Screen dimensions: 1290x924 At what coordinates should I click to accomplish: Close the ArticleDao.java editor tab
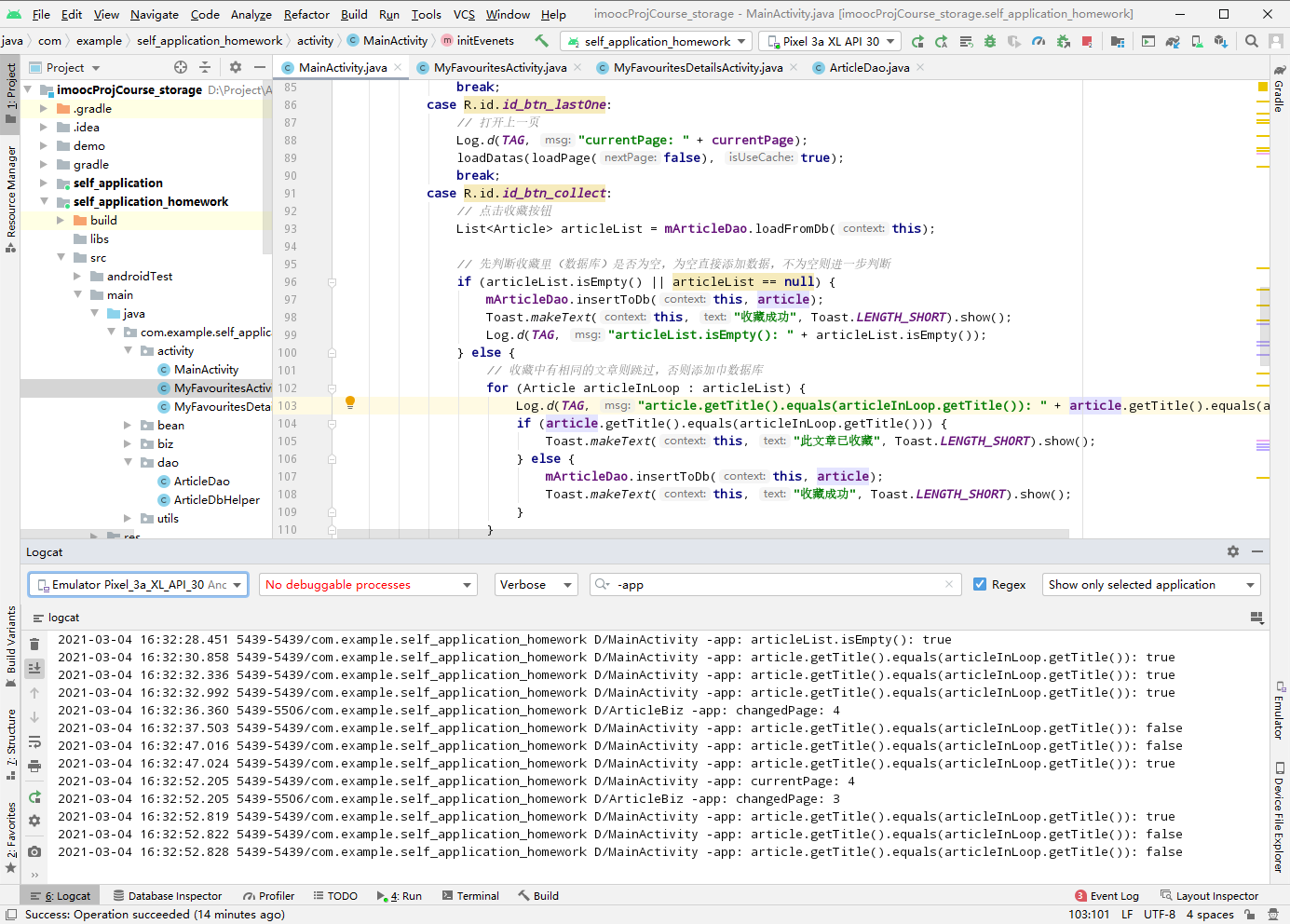click(920, 67)
